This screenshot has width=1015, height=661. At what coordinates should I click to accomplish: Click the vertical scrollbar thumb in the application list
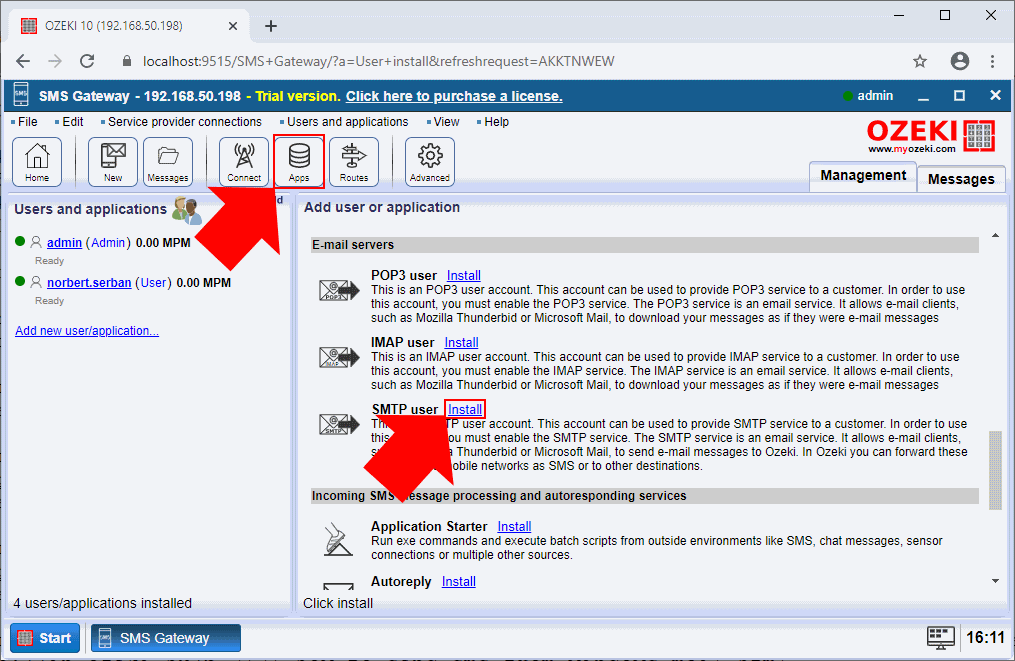(995, 471)
